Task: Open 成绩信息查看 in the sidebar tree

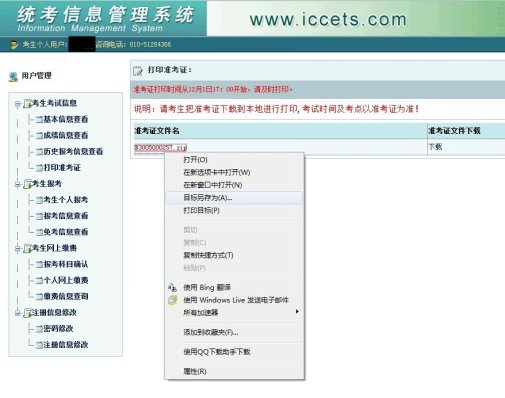Action: [x=66, y=135]
